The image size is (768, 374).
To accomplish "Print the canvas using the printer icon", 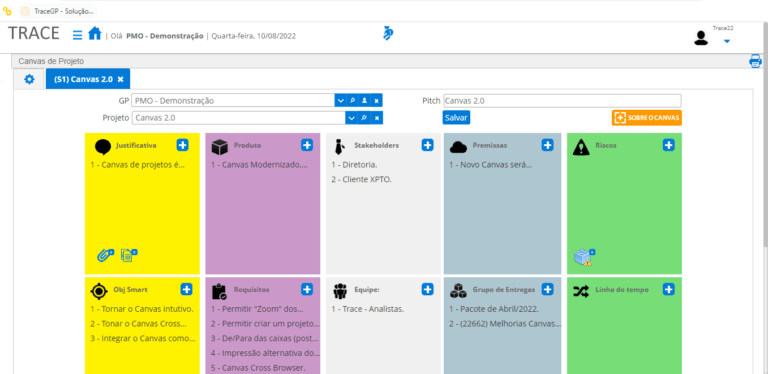I will click(755, 61).
